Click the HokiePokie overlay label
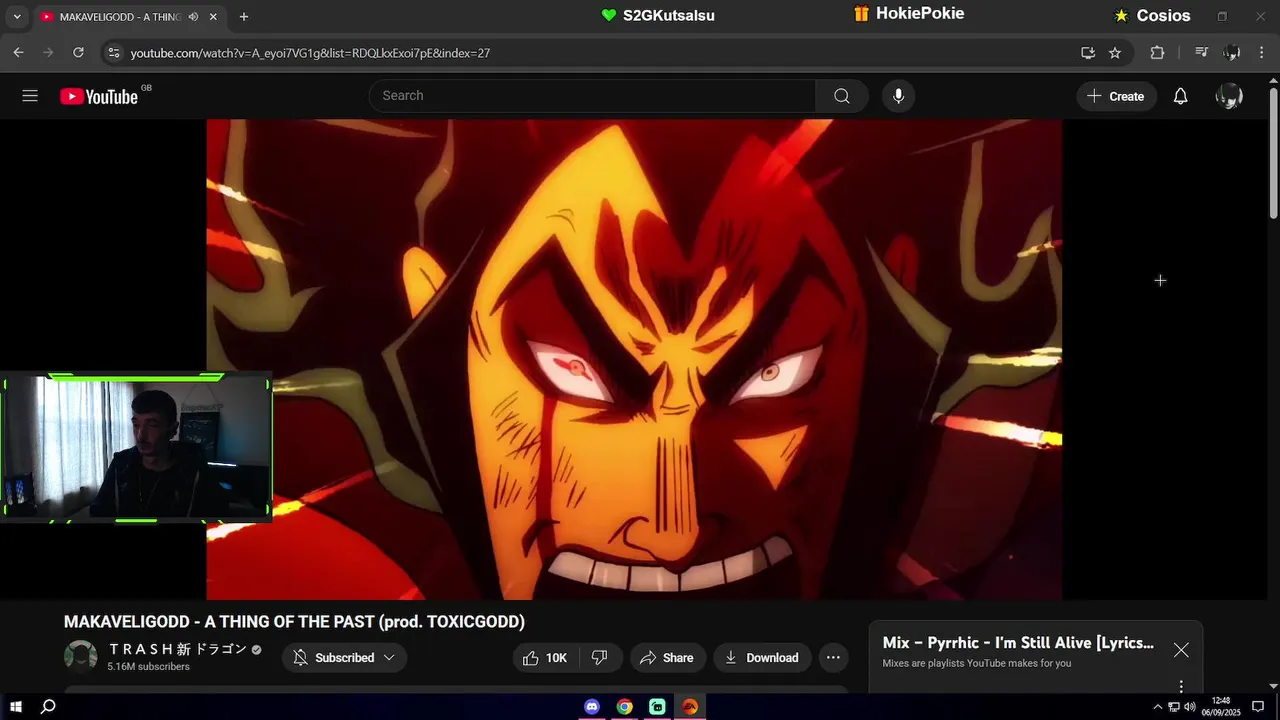Viewport: 1280px width, 720px height. [x=909, y=13]
